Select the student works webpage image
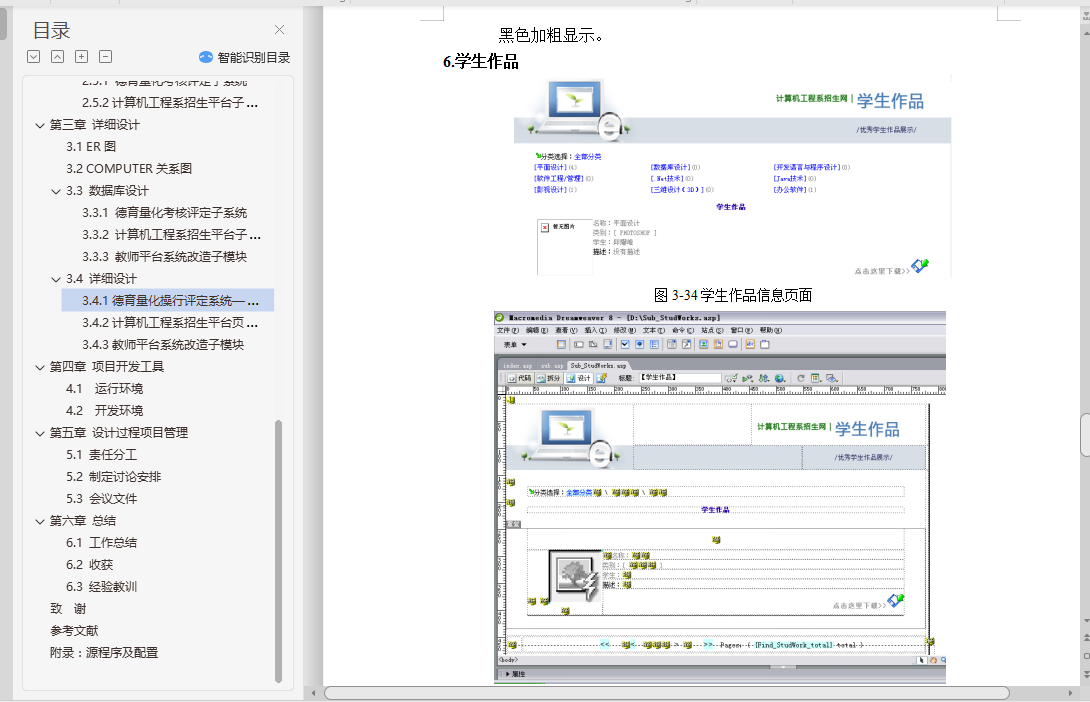Viewport: 1090px width, 702px height. tap(732, 175)
